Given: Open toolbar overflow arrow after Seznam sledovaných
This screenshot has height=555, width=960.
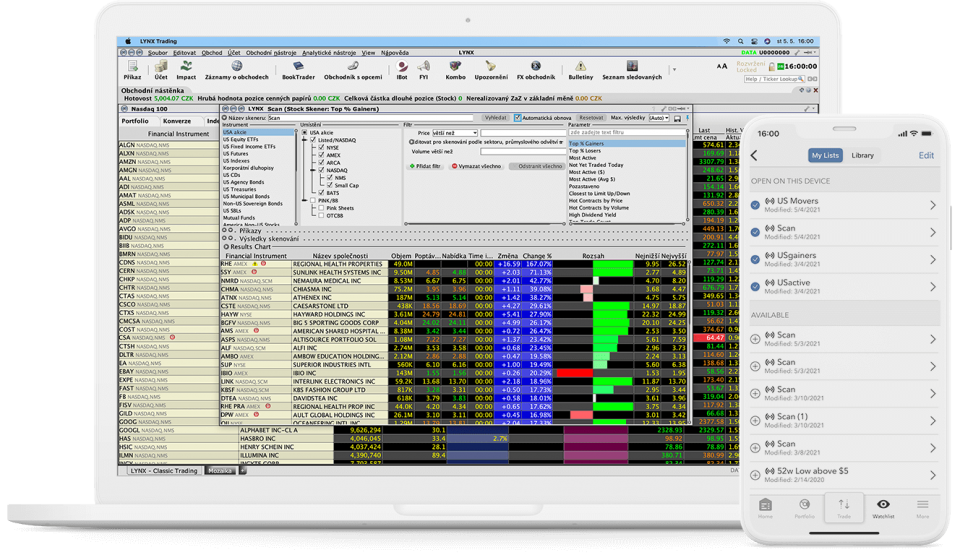Looking at the screenshot, I should tap(674, 69).
